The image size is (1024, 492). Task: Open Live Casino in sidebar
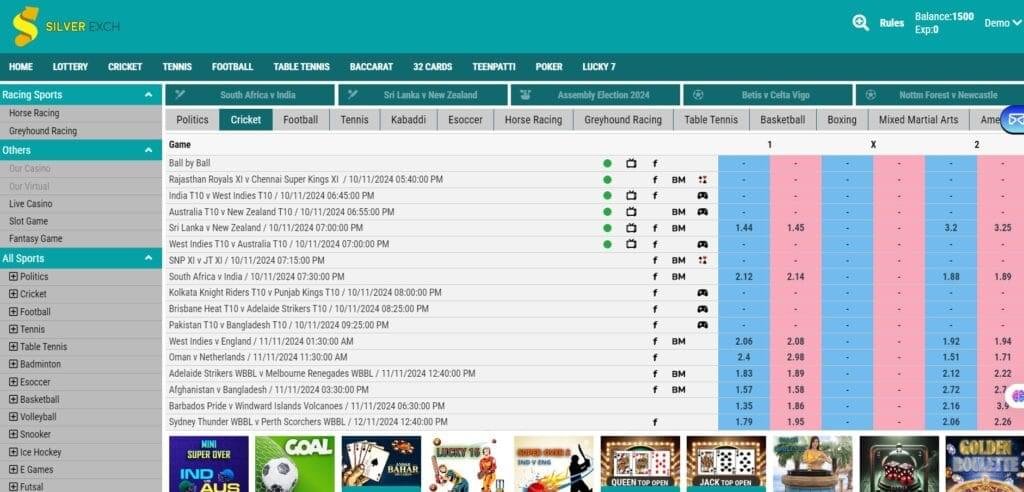coord(31,204)
